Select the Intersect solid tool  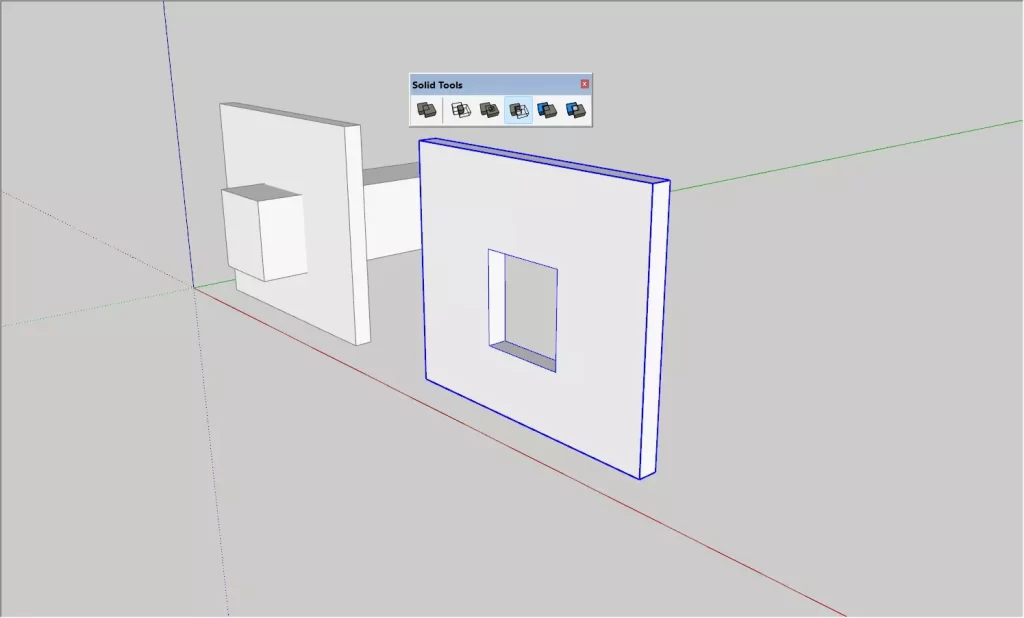pyautogui.click(x=460, y=110)
